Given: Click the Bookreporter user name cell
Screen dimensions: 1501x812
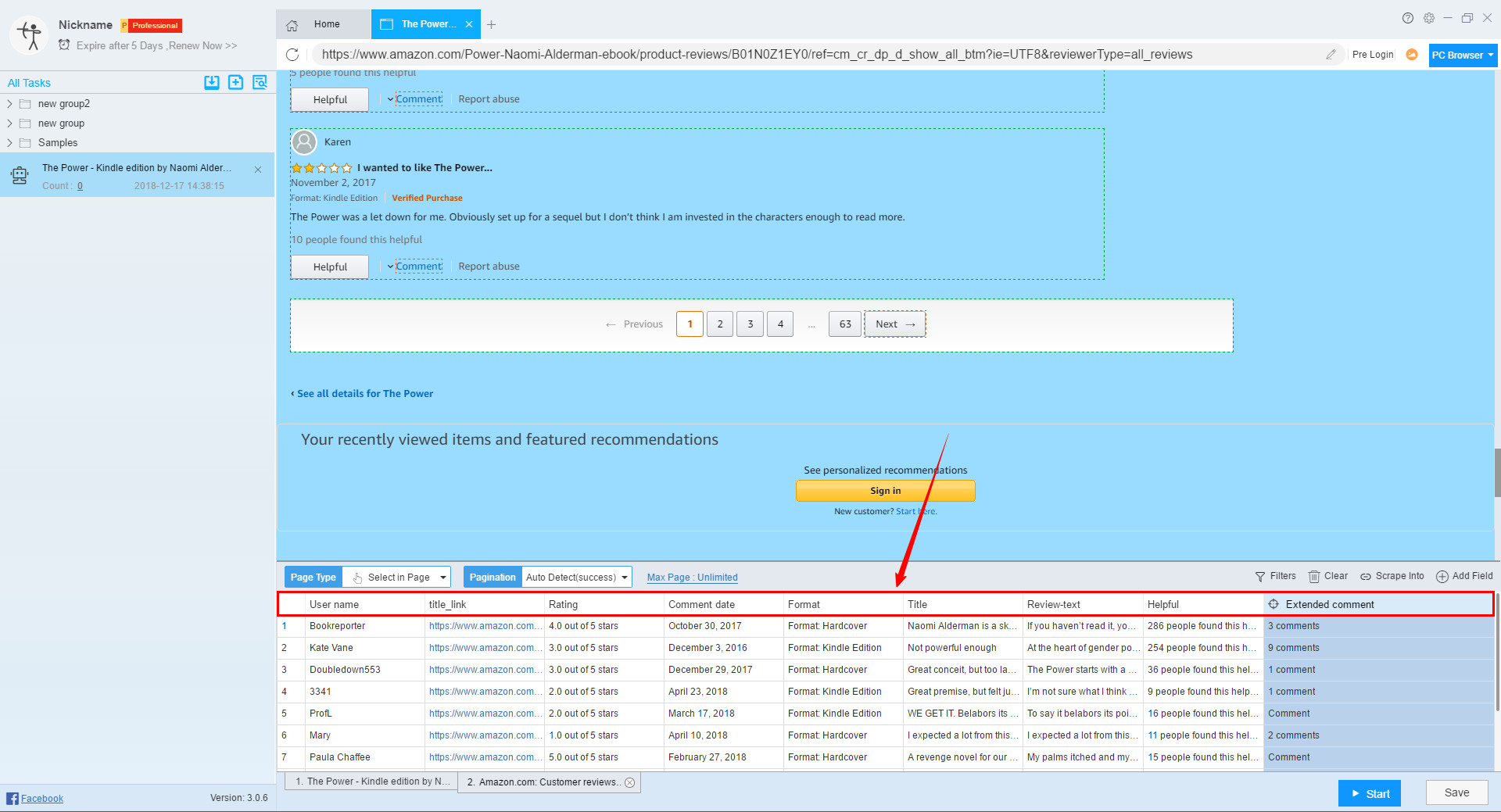Looking at the screenshot, I should click(x=365, y=626).
